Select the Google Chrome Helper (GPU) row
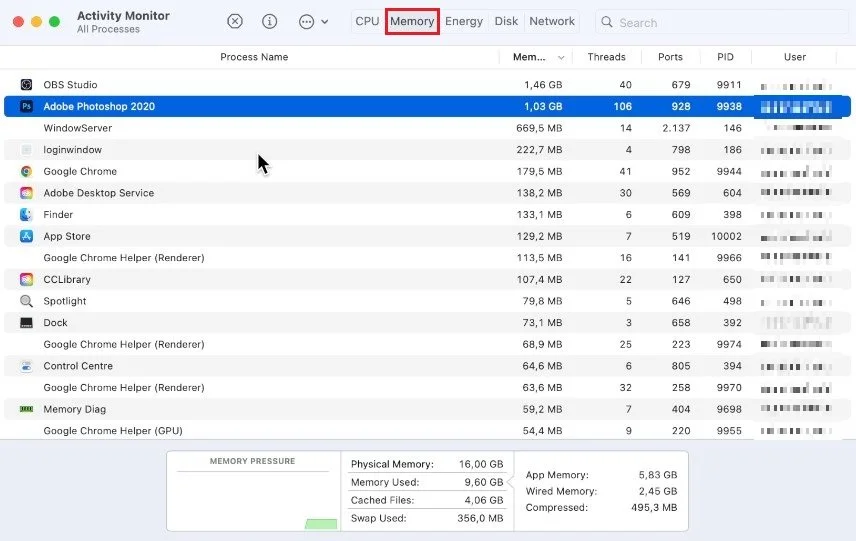 (x=427, y=431)
